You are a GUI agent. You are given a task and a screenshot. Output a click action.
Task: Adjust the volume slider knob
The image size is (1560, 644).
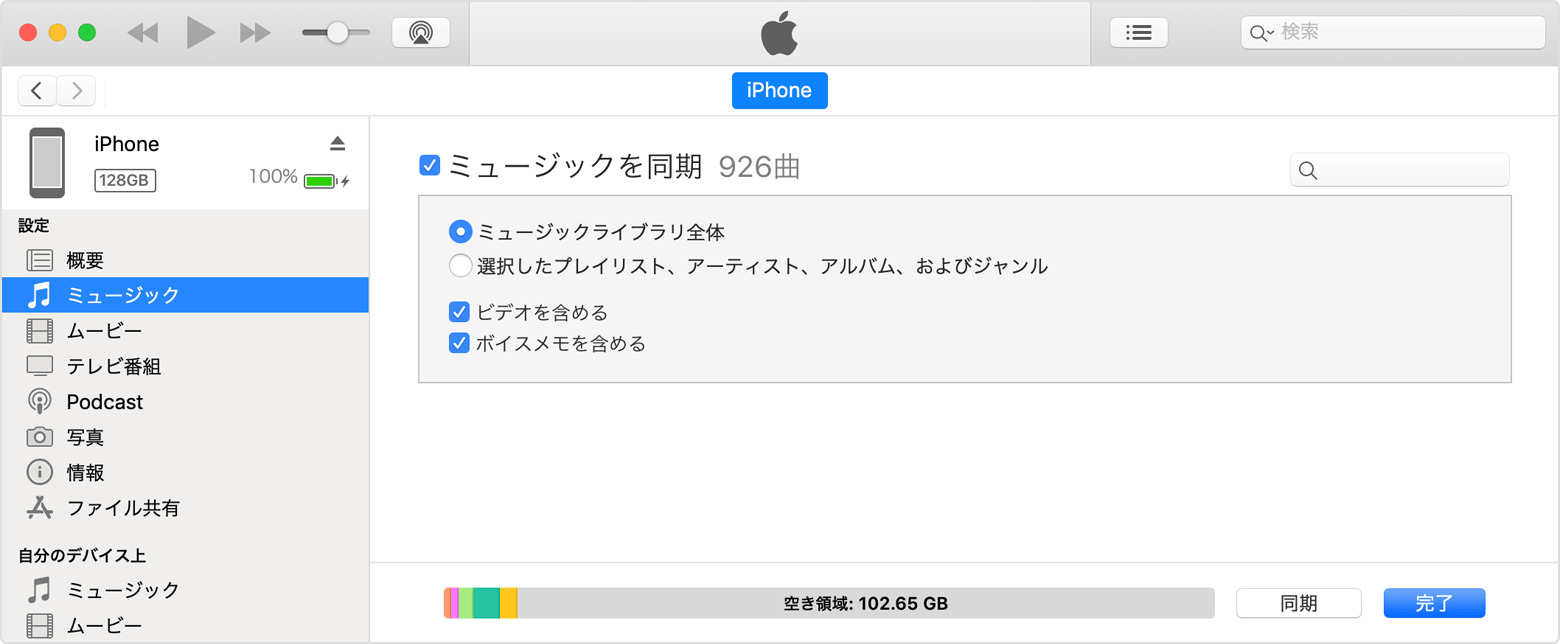coord(337,32)
